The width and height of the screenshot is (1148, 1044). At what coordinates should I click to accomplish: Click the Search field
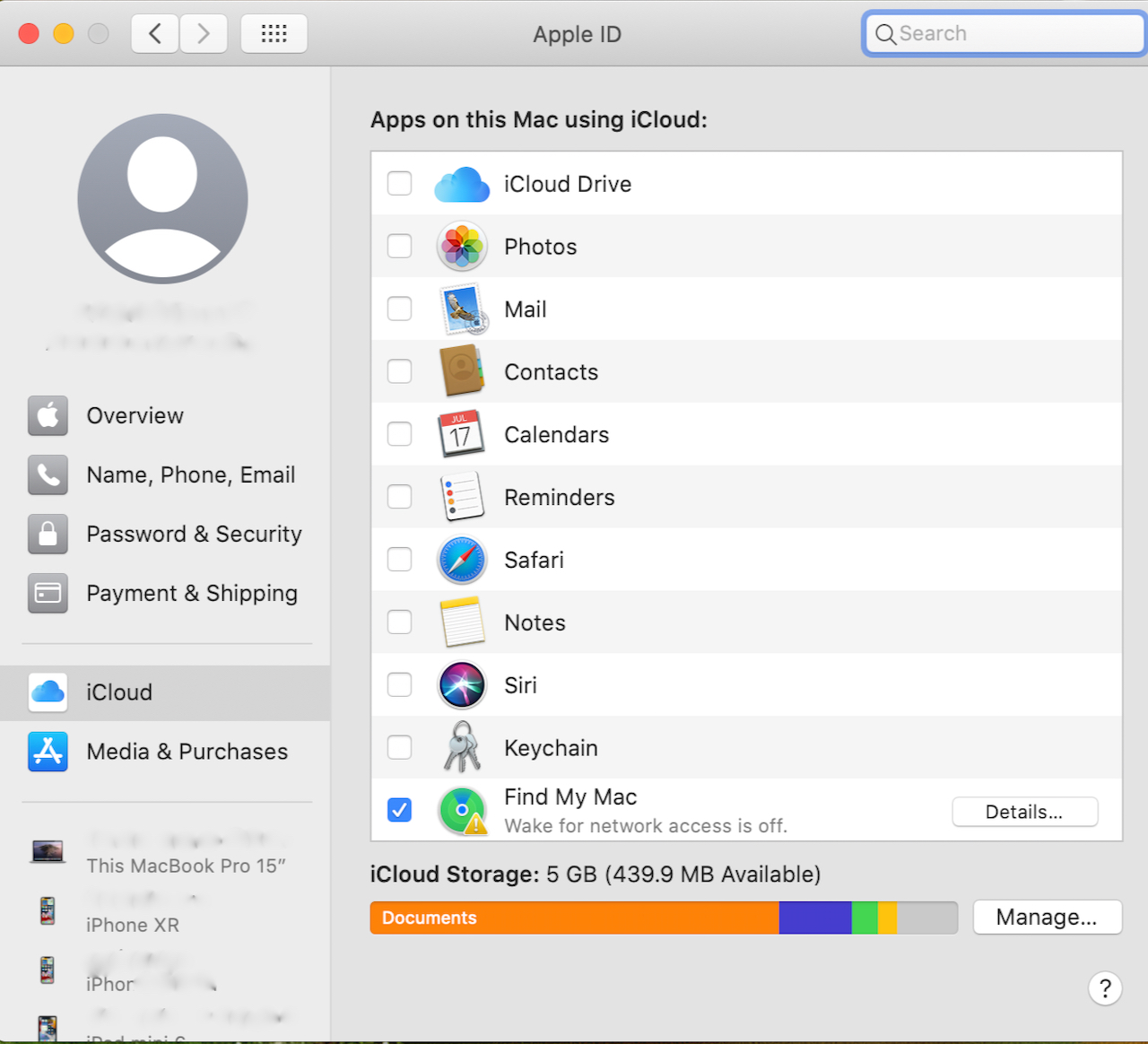coord(1004,34)
